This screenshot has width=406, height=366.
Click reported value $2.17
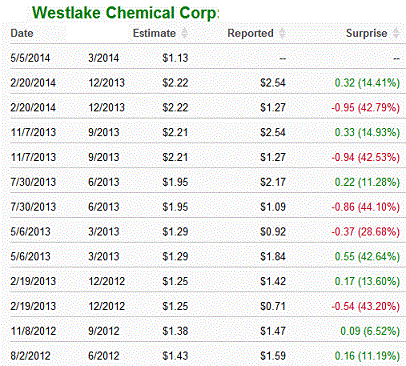tap(273, 182)
